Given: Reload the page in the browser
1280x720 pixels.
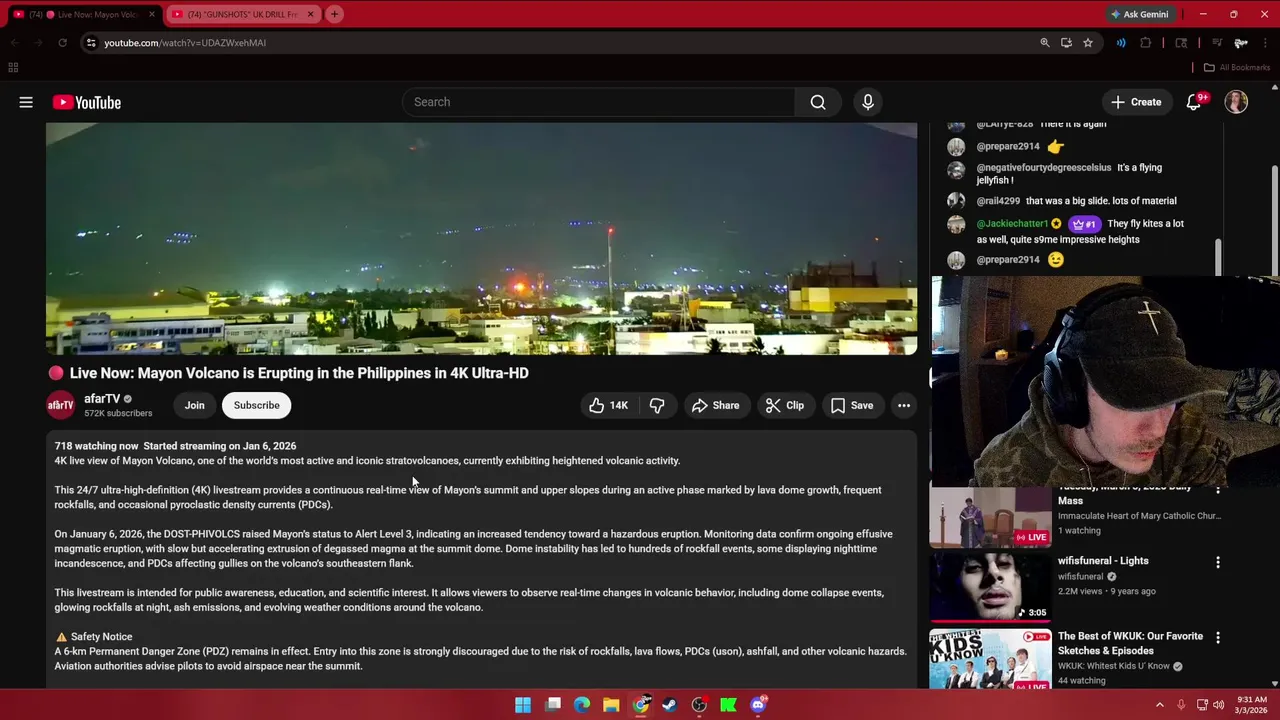Looking at the screenshot, I should 62,43.
